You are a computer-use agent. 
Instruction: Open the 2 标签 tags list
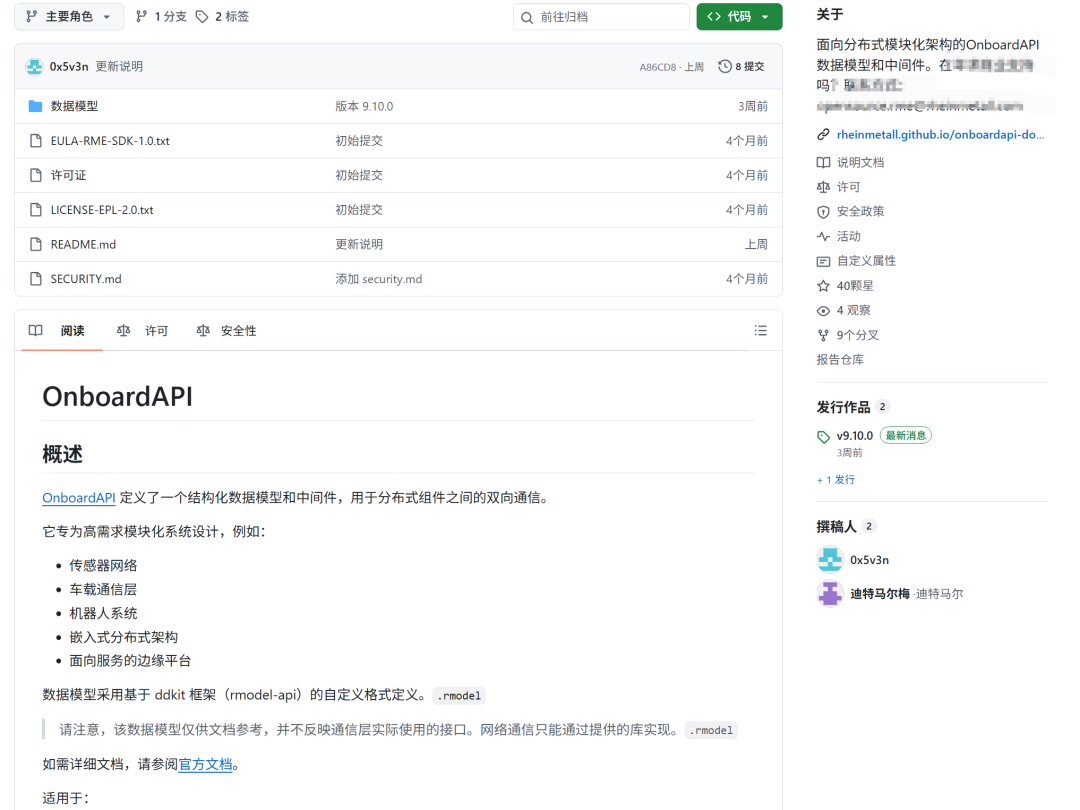point(222,17)
